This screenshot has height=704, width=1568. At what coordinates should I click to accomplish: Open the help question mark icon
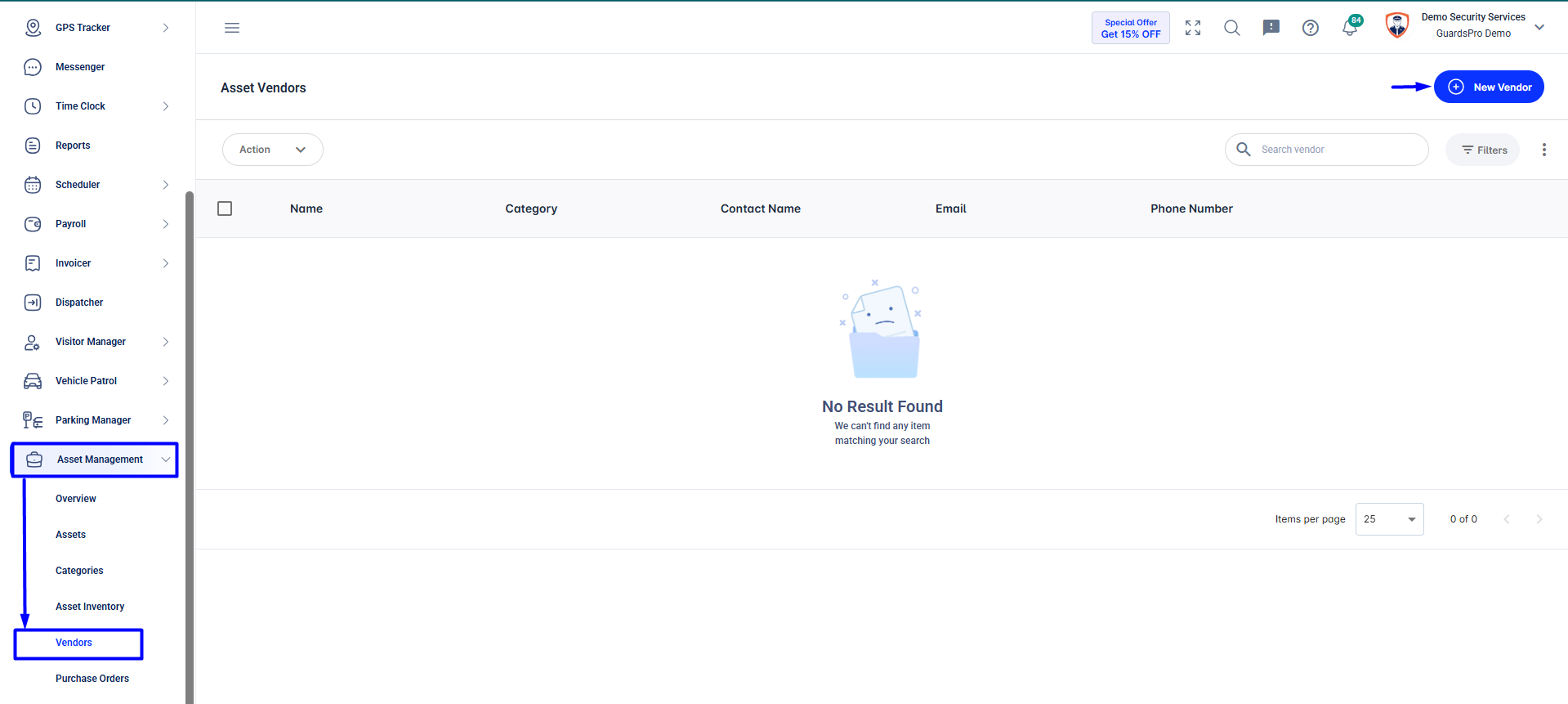coord(1311,28)
